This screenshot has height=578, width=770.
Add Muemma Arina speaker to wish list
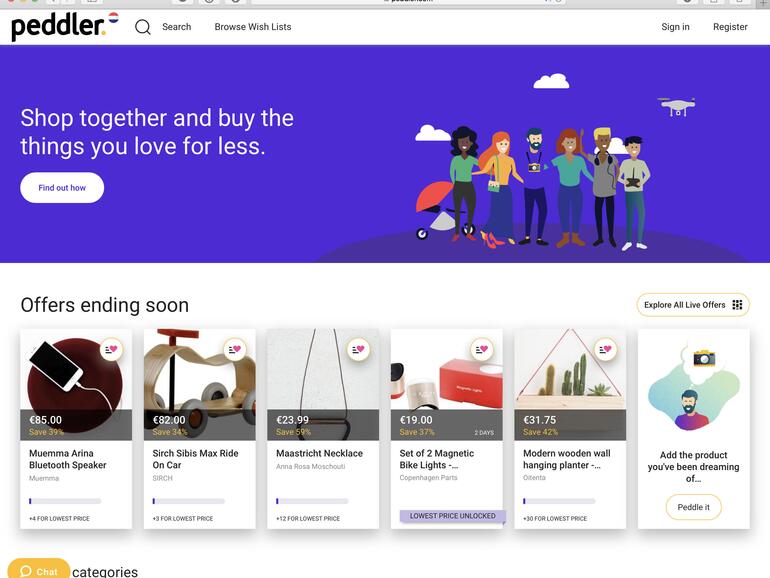[111, 350]
